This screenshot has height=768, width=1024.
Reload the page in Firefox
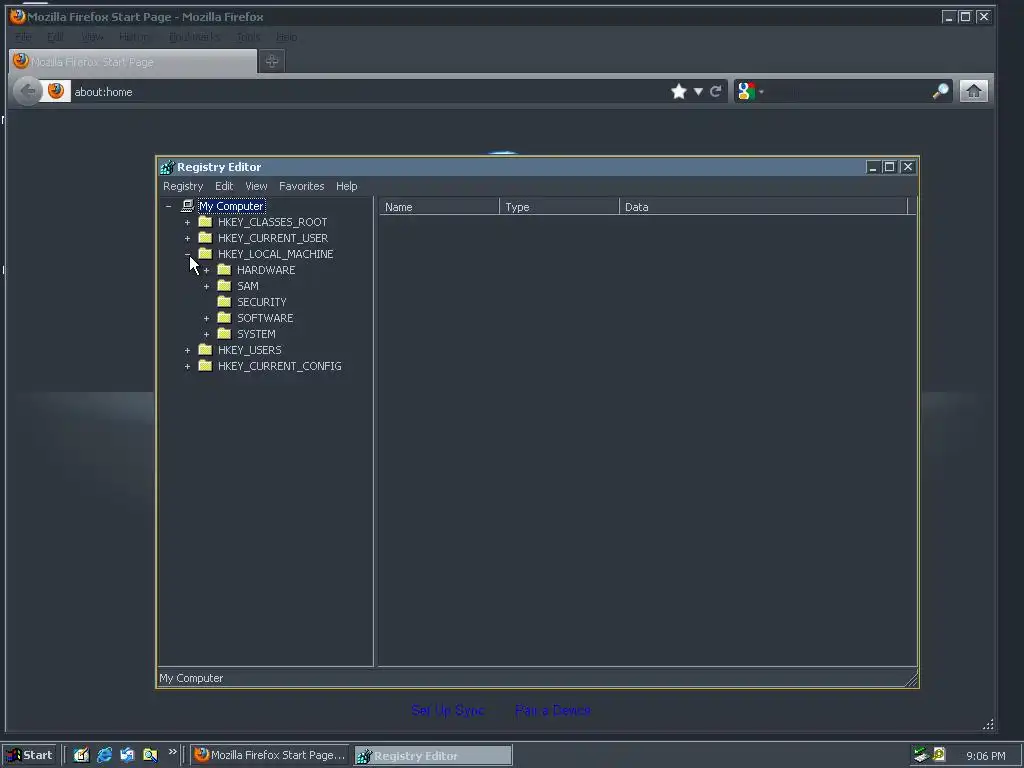tap(716, 91)
